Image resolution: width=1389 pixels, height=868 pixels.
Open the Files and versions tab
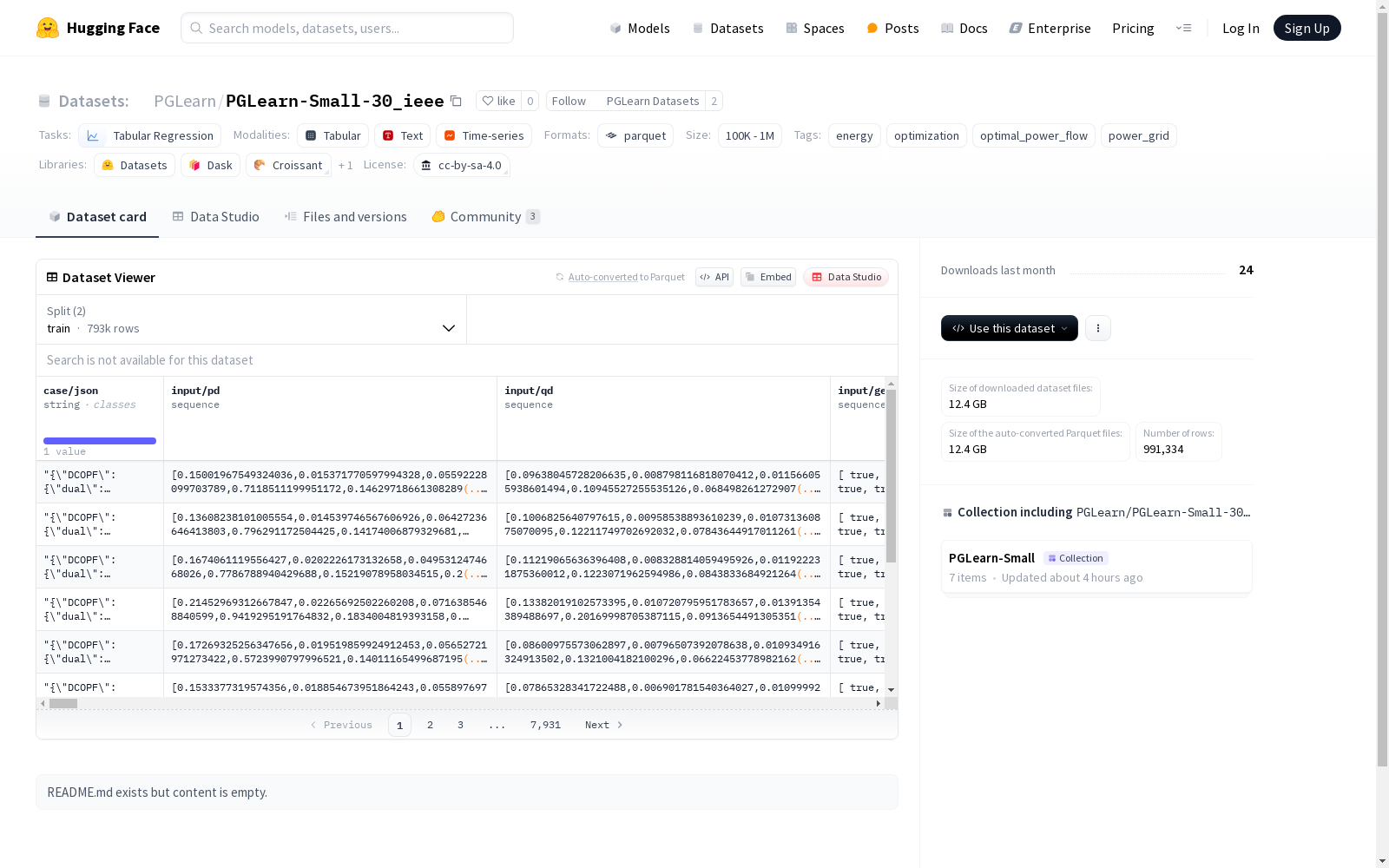coord(346,216)
